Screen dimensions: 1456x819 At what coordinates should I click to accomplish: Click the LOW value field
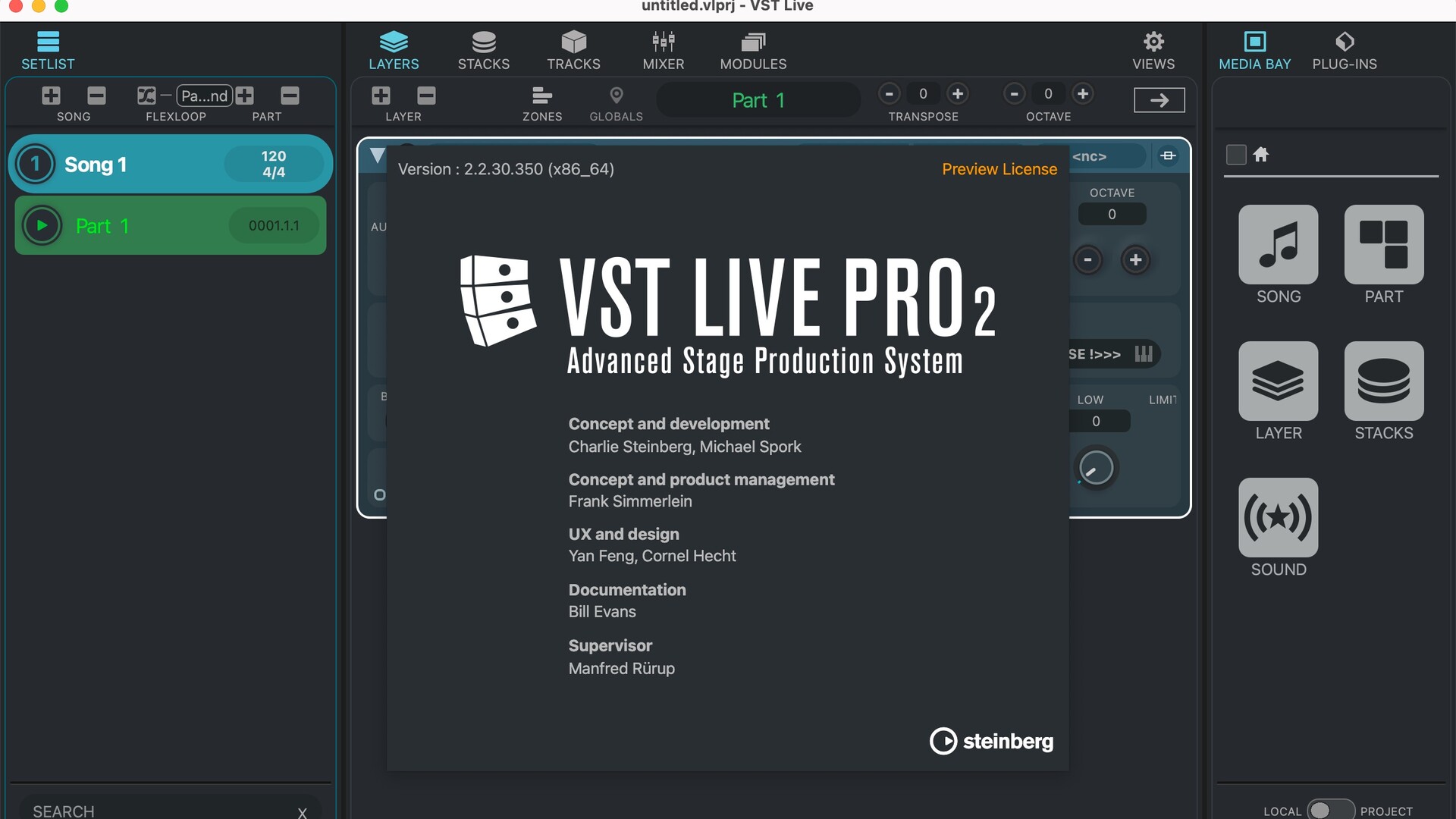(x=1098, y=421)
